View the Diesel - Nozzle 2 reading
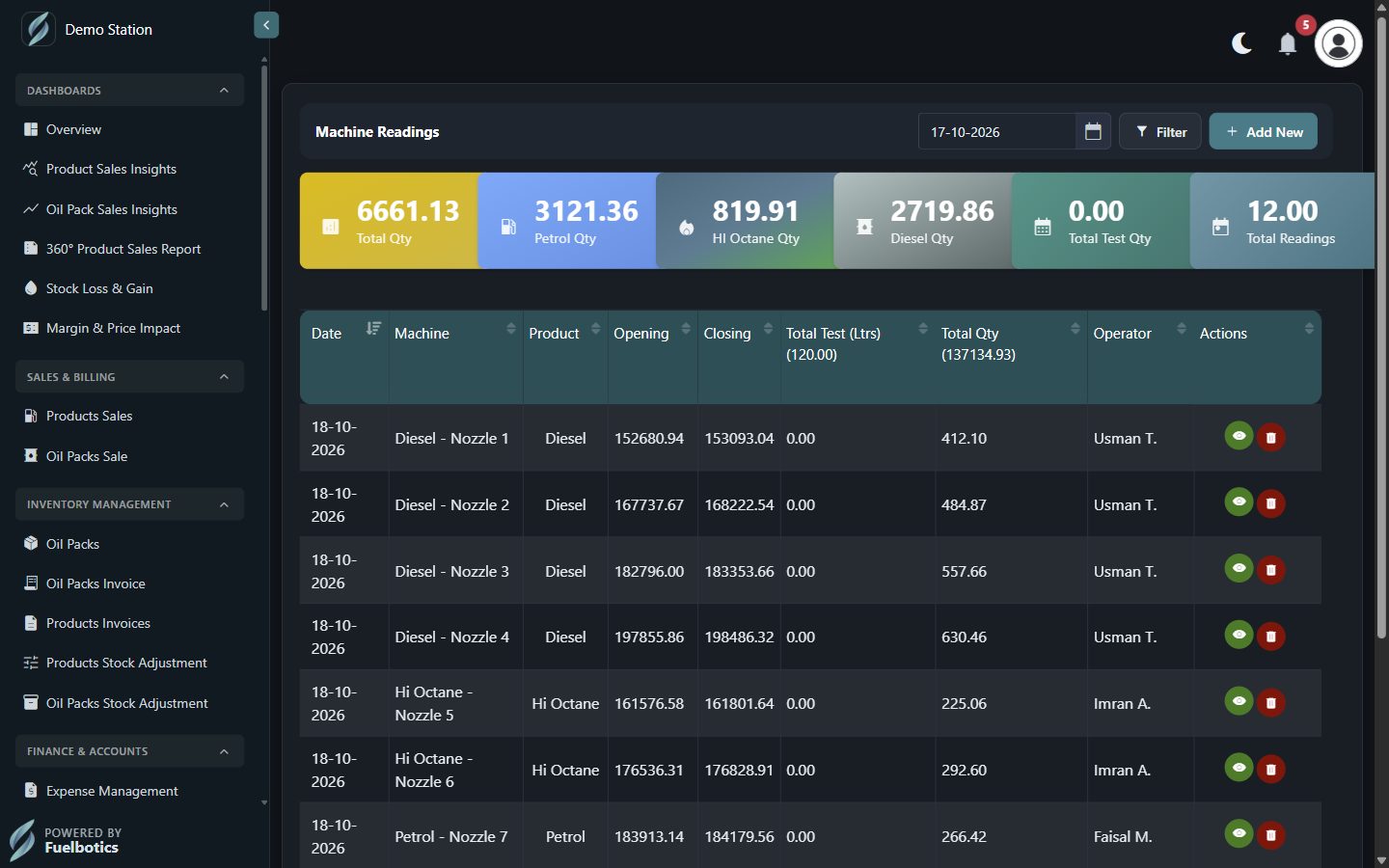This screenshot has height=868, width=1389. 1239,502
